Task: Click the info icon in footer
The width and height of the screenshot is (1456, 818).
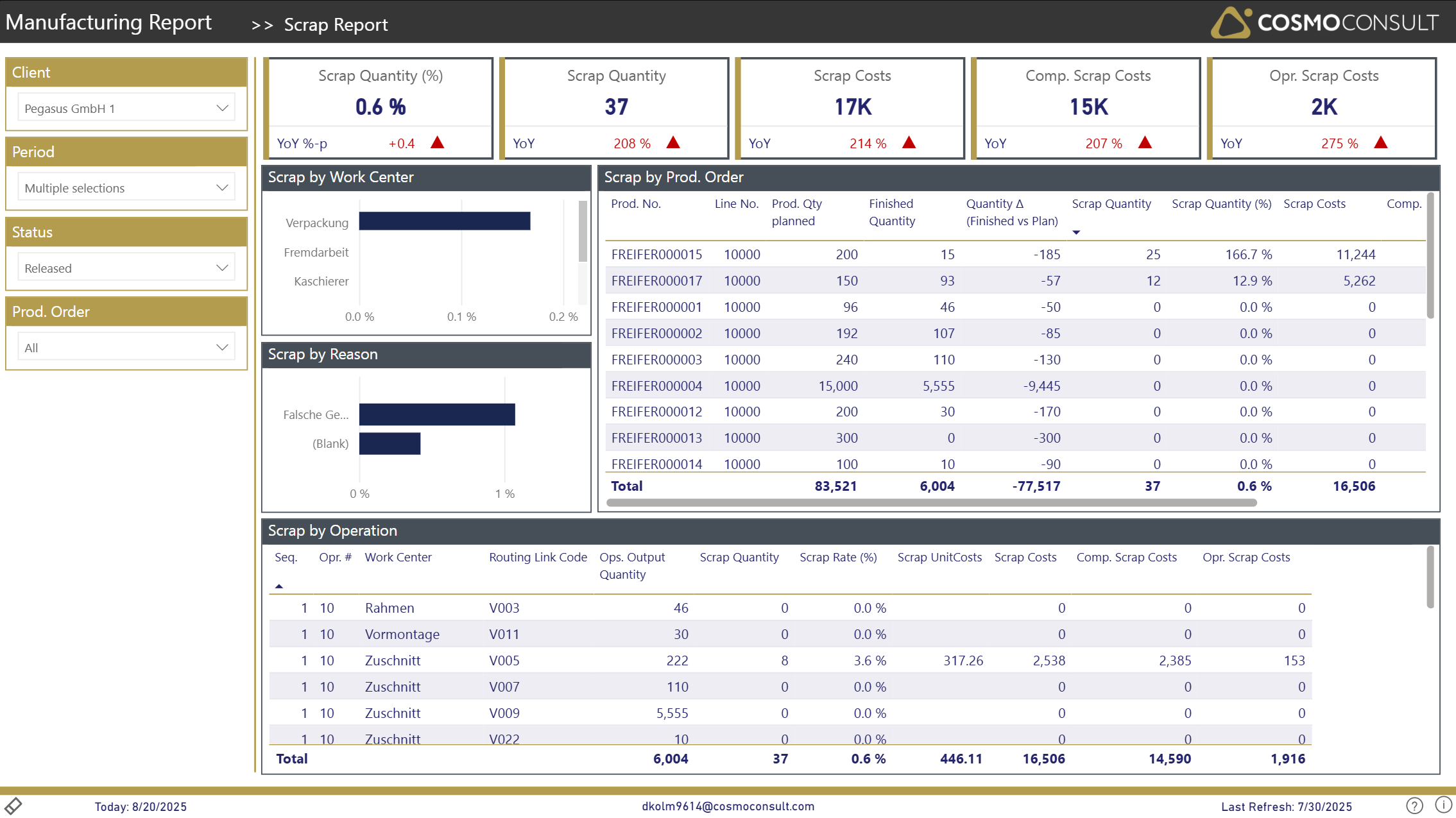Action: point(1443,805)
